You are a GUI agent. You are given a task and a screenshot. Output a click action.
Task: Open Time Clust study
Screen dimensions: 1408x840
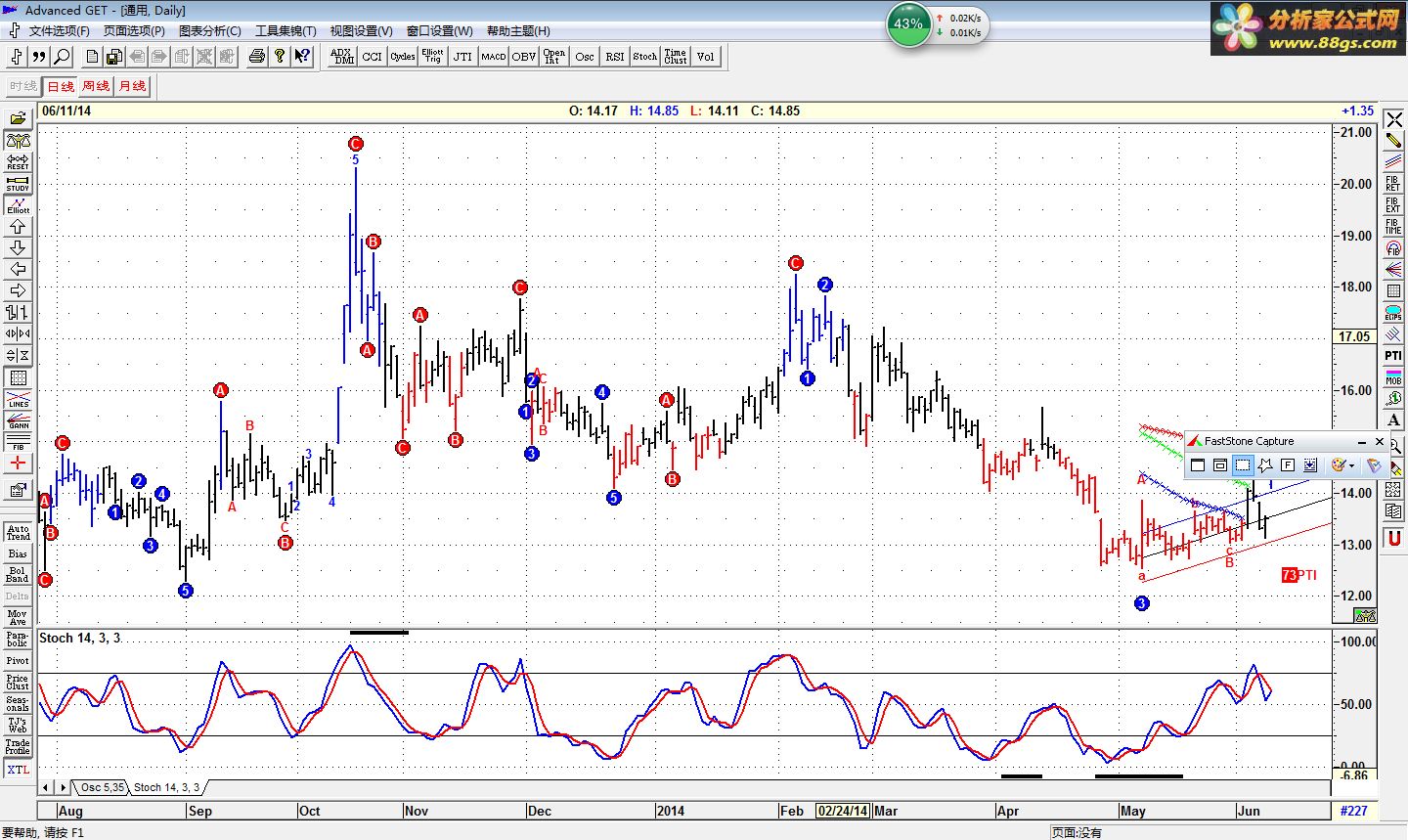[x=676, y=57]
